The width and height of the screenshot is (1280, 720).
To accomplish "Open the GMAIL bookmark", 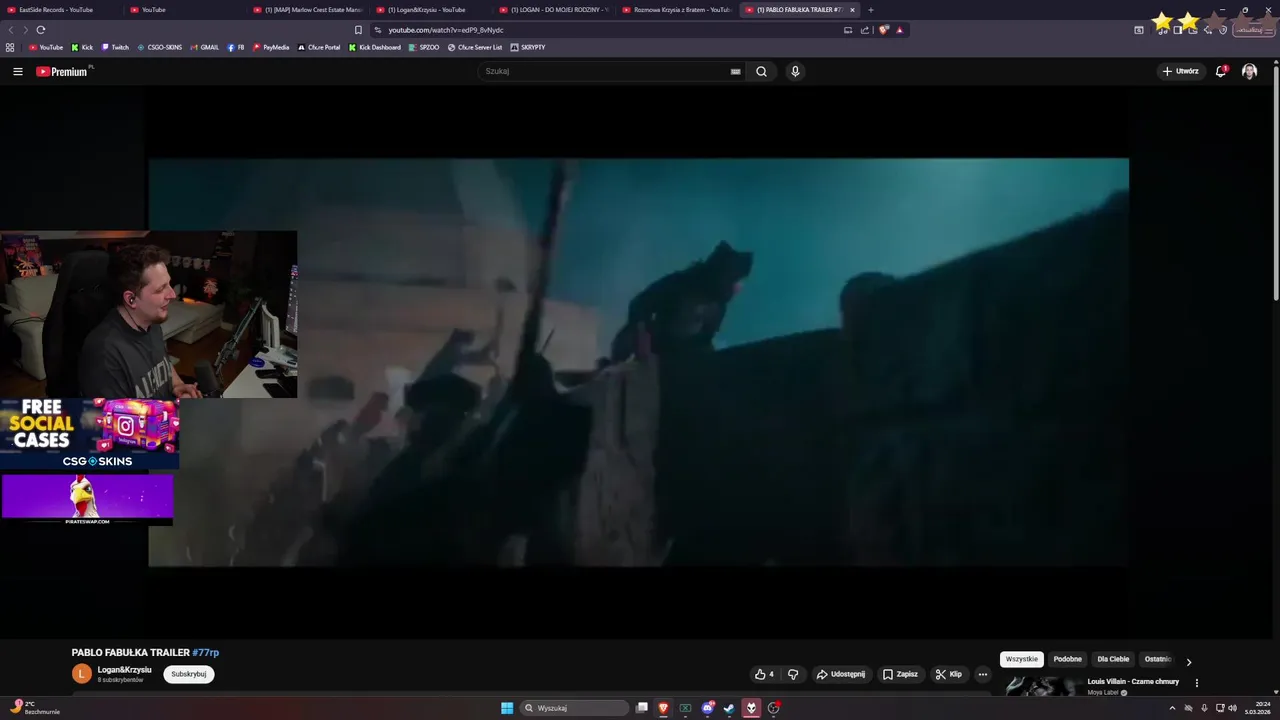I will (204, 47).
